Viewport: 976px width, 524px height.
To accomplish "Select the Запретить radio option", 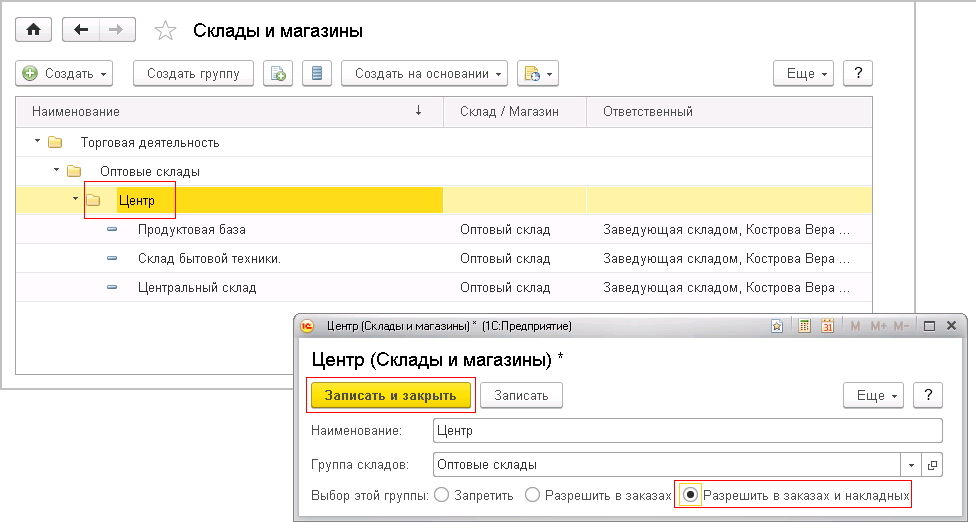I will pyautogui.click(x=442, y=495).
